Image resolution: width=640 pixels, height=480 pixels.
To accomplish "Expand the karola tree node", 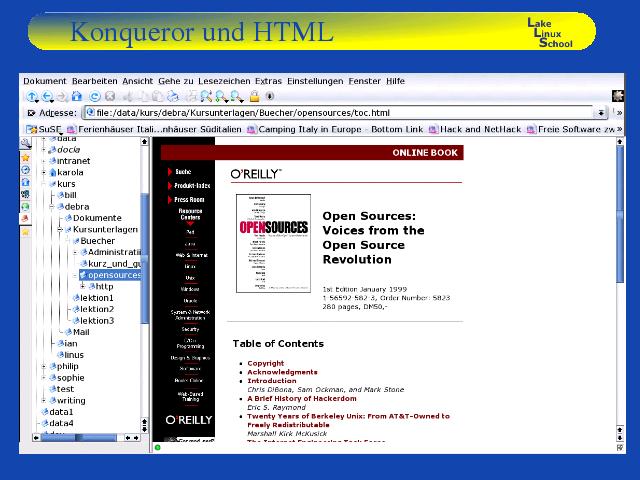I will tap(44, 172).
